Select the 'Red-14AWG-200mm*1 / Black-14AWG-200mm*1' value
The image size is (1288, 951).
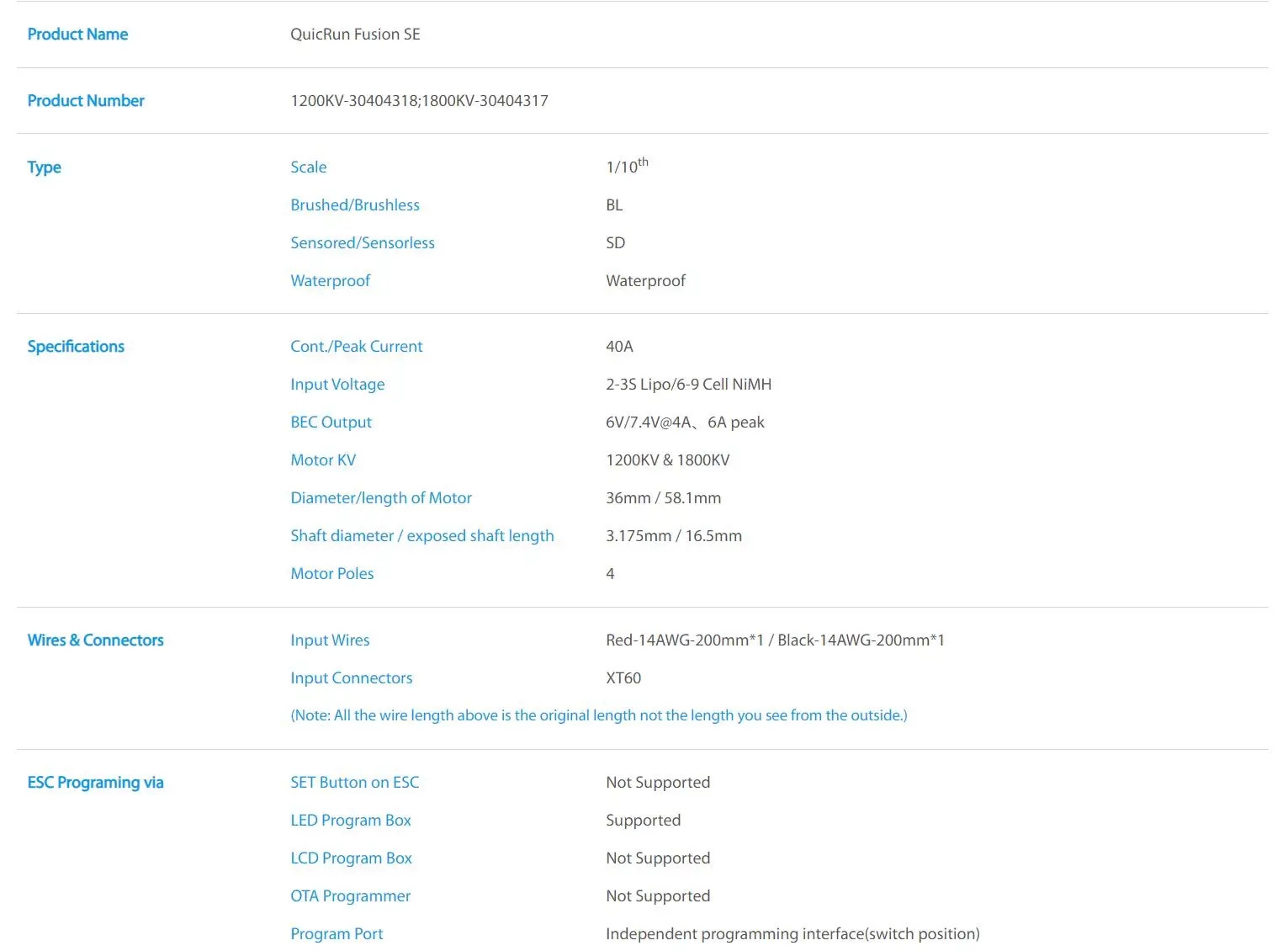coord(775,640)
